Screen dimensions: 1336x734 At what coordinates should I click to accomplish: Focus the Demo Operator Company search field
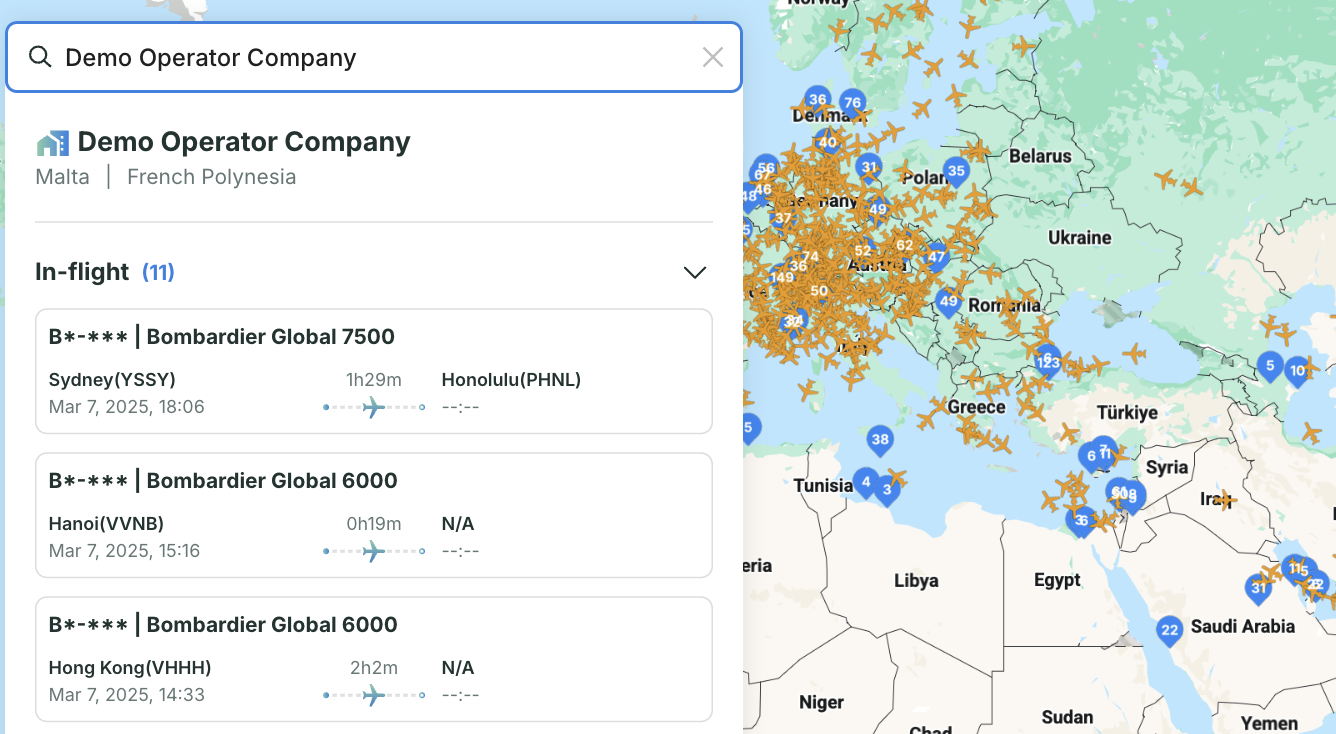374,57
